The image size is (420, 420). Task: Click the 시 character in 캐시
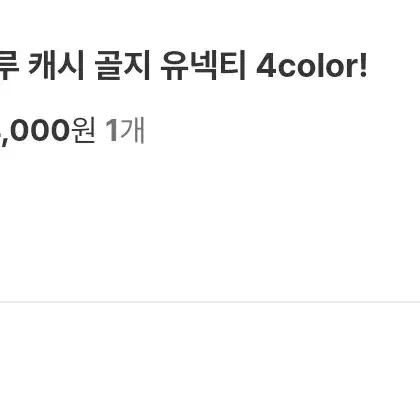71,66
